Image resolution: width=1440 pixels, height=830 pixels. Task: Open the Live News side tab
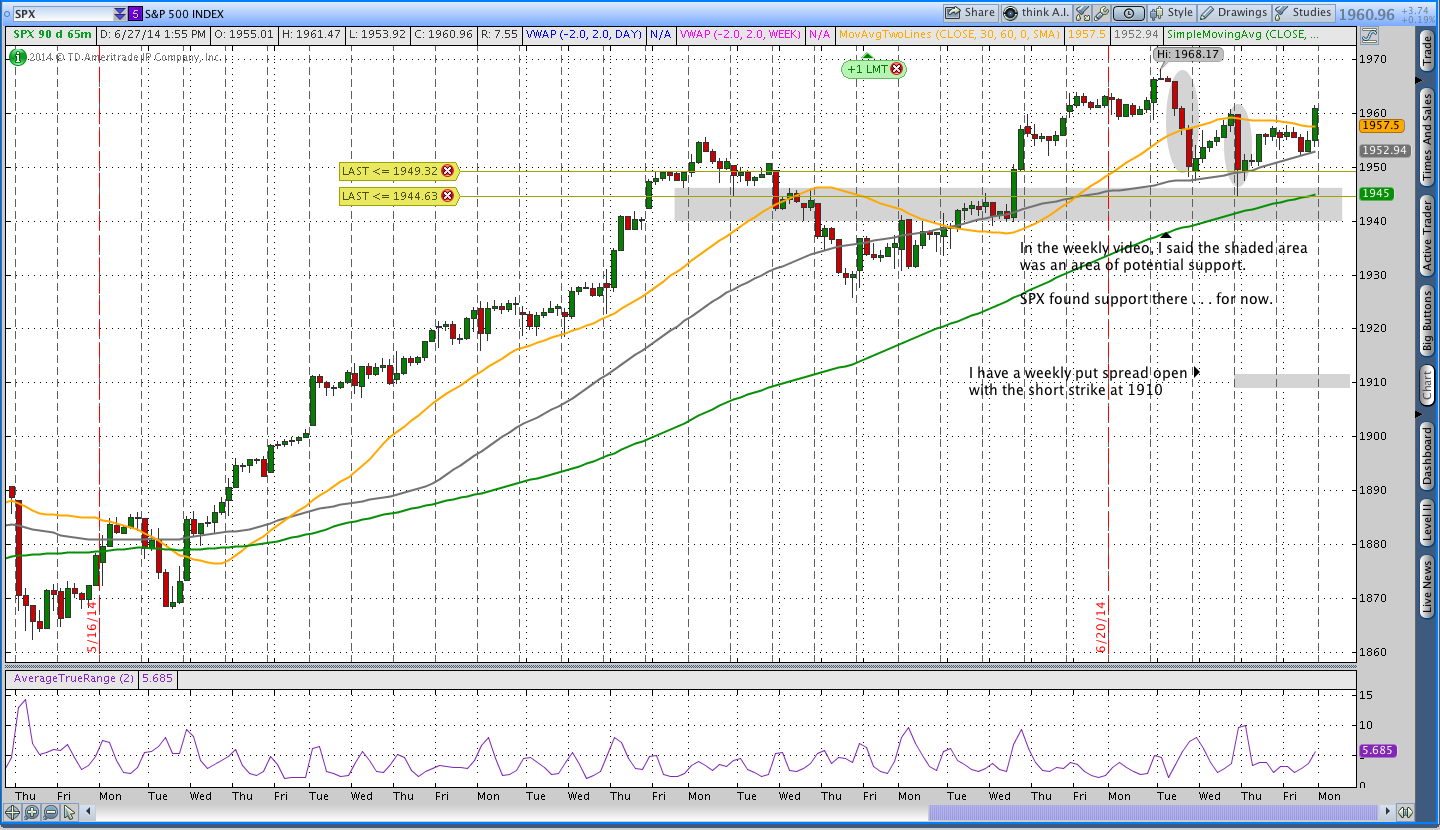tap(1427, 586)
